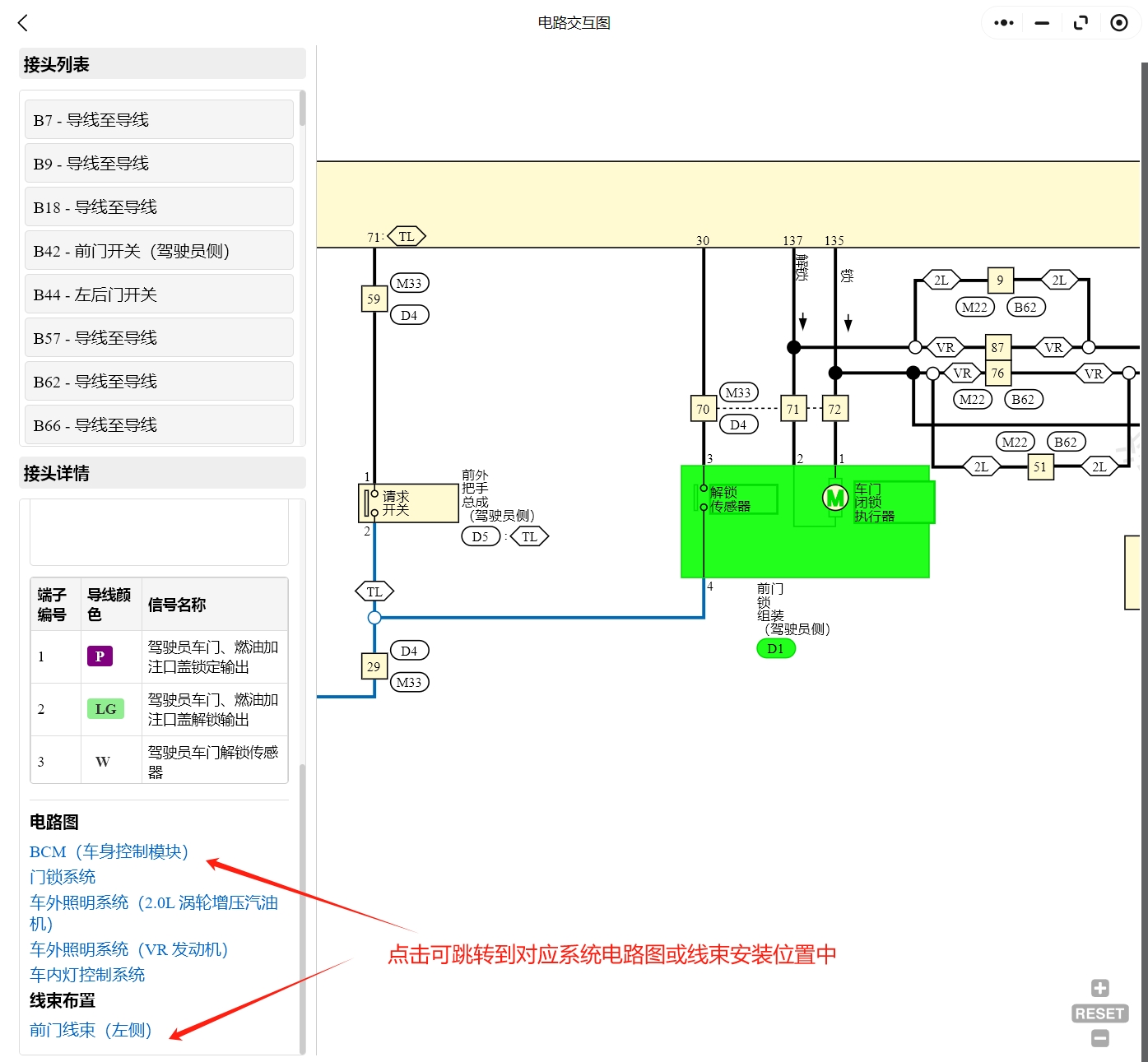Select connector B7 导线至导线 from the list
The width and height of the screenshot is (1148, 1062).
158,119
